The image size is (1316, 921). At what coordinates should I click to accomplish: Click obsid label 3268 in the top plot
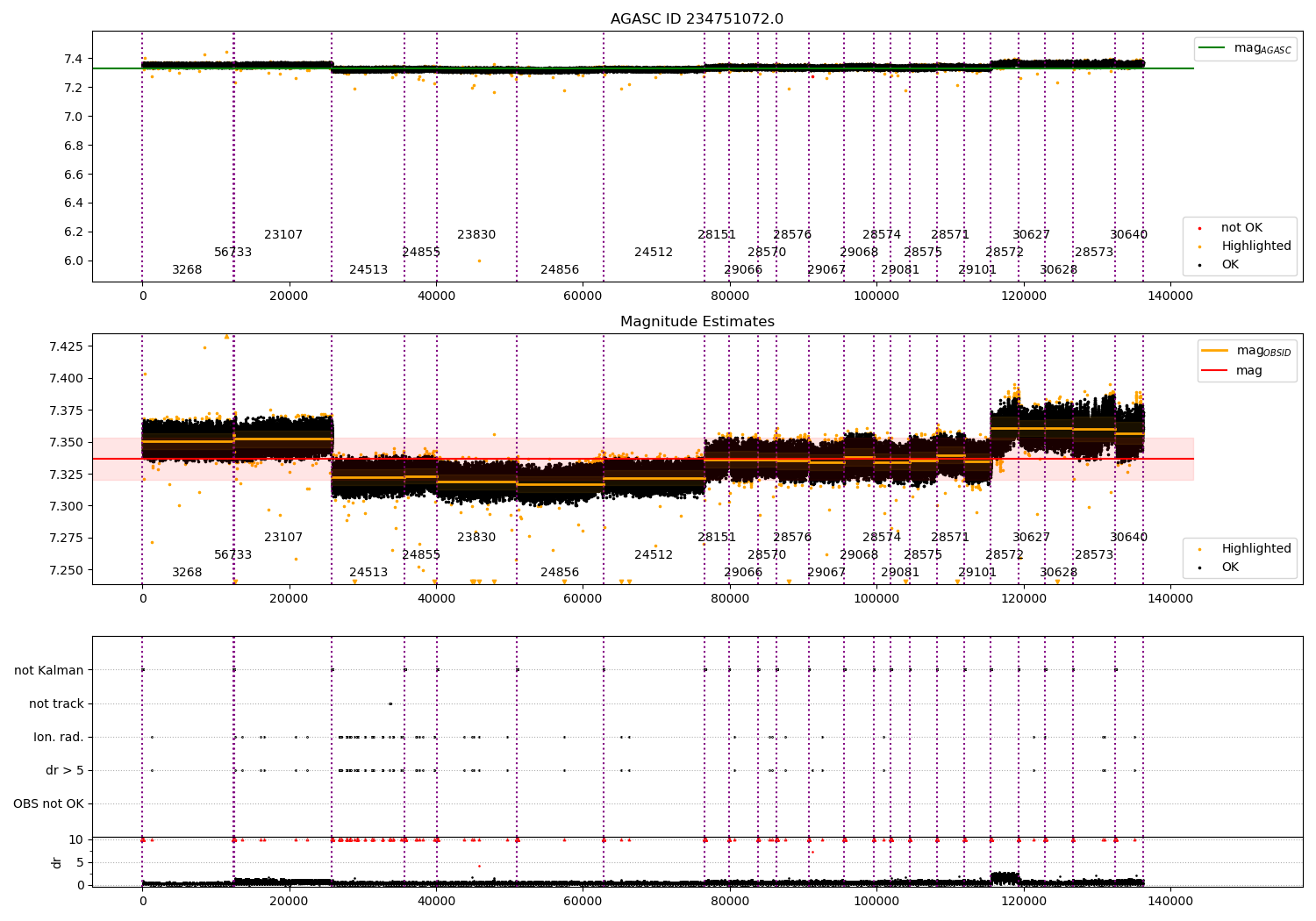pyautogui.click(x=187, y=270)
